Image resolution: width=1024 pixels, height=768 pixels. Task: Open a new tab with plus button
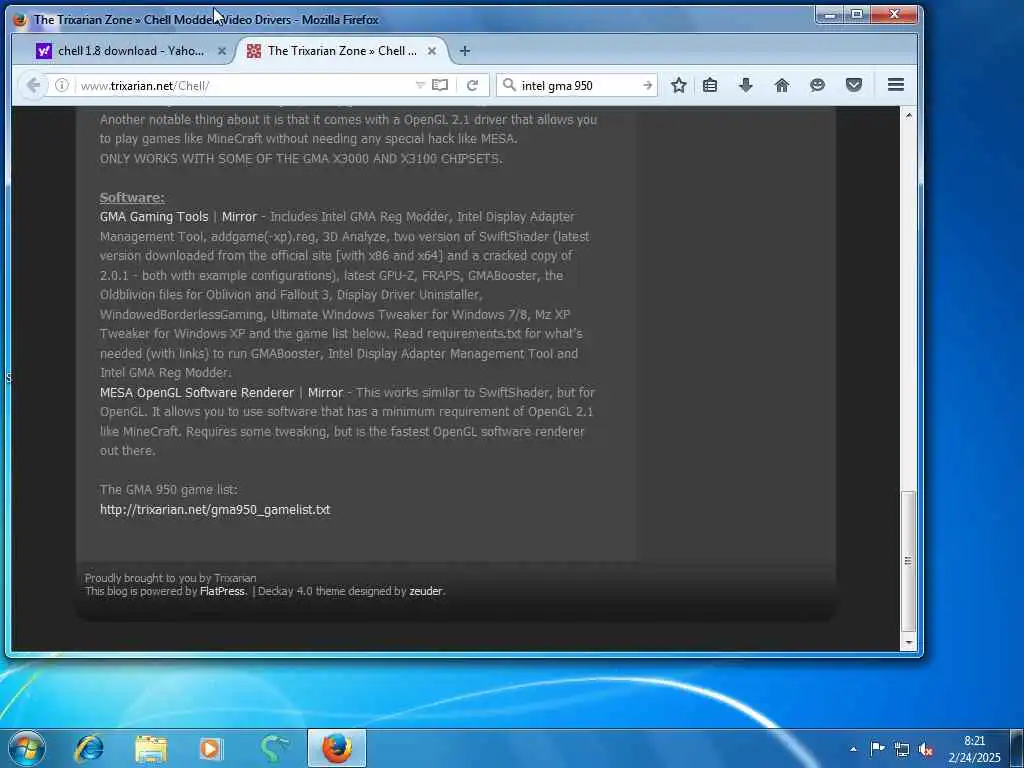click(x=464, y=51)
